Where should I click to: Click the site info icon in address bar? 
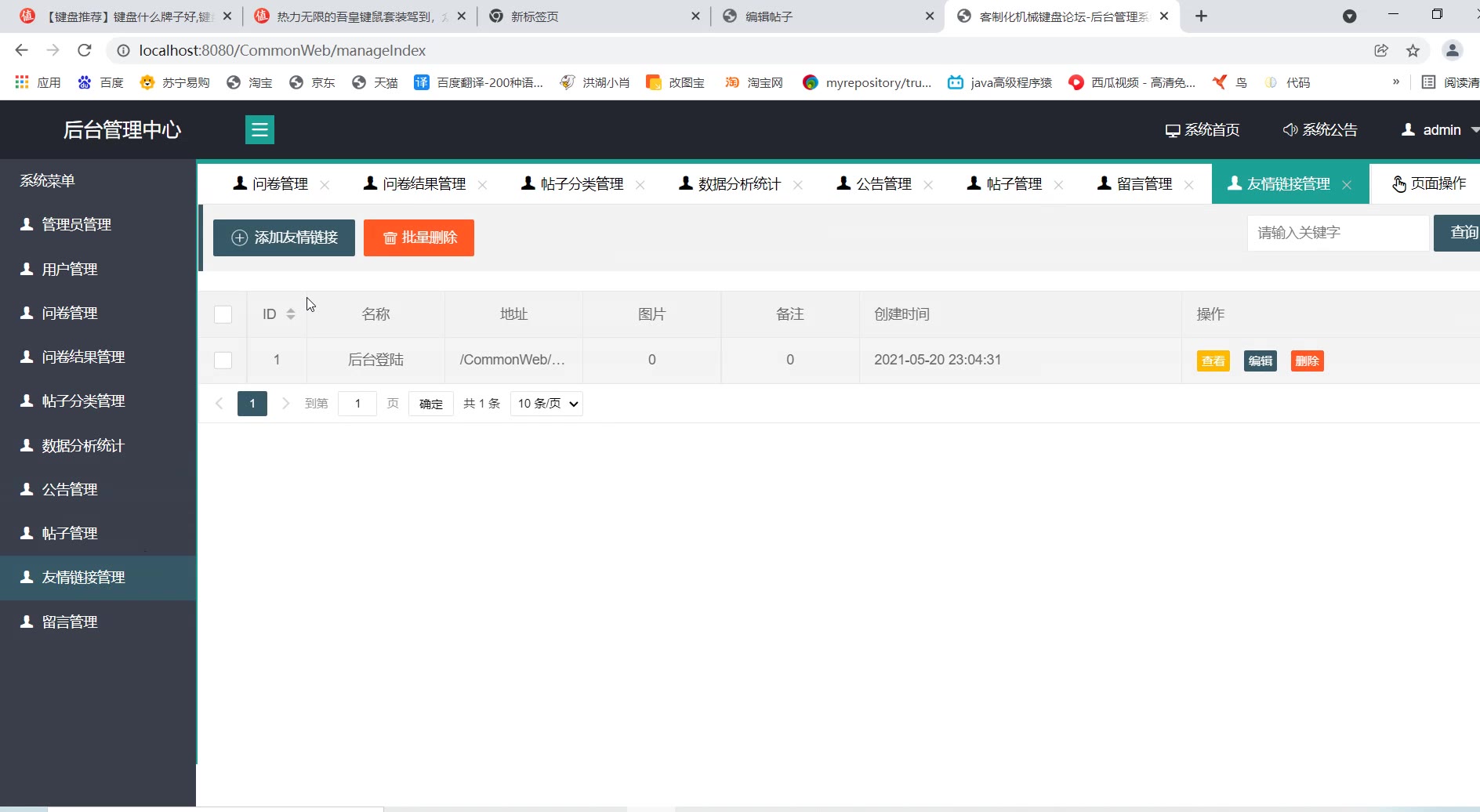coord(123,51)
